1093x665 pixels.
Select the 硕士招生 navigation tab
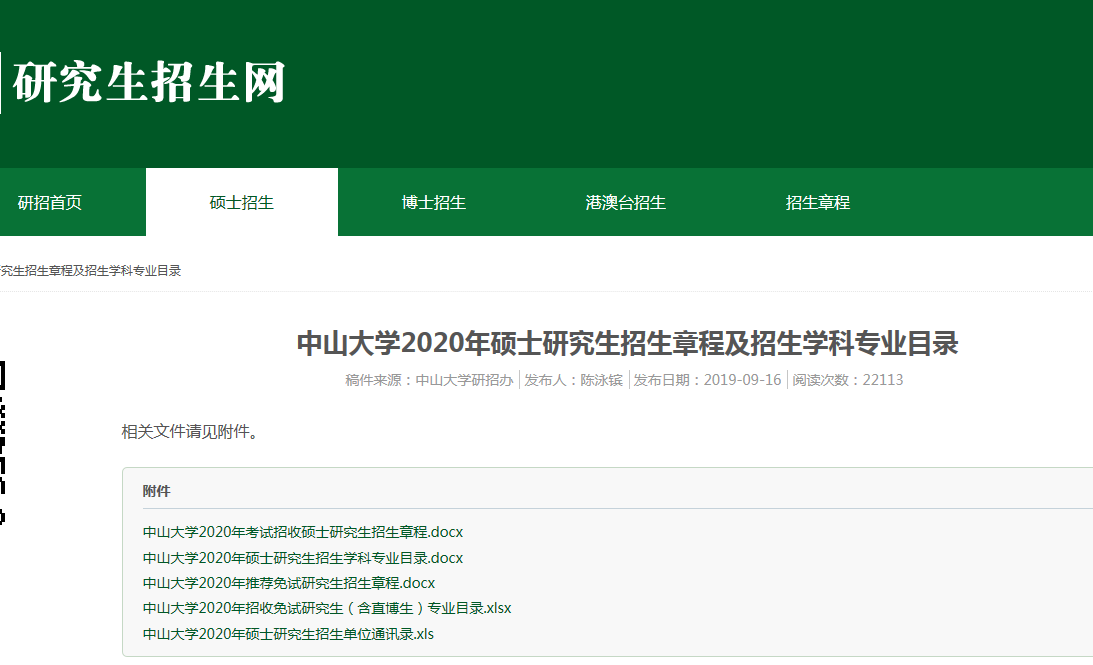[241, 203]
